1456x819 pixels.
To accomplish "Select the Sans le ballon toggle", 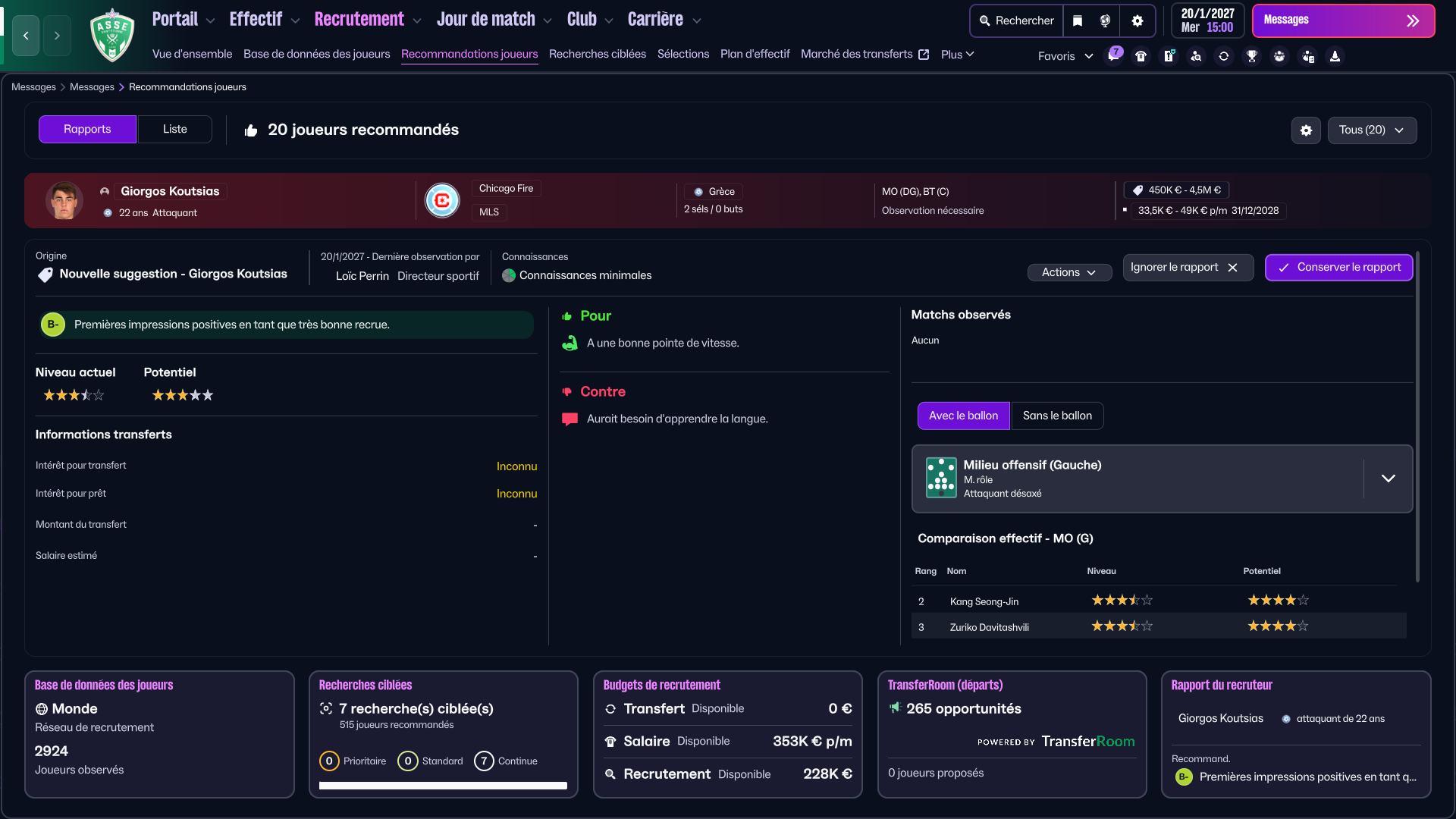I will point(1057,416).
